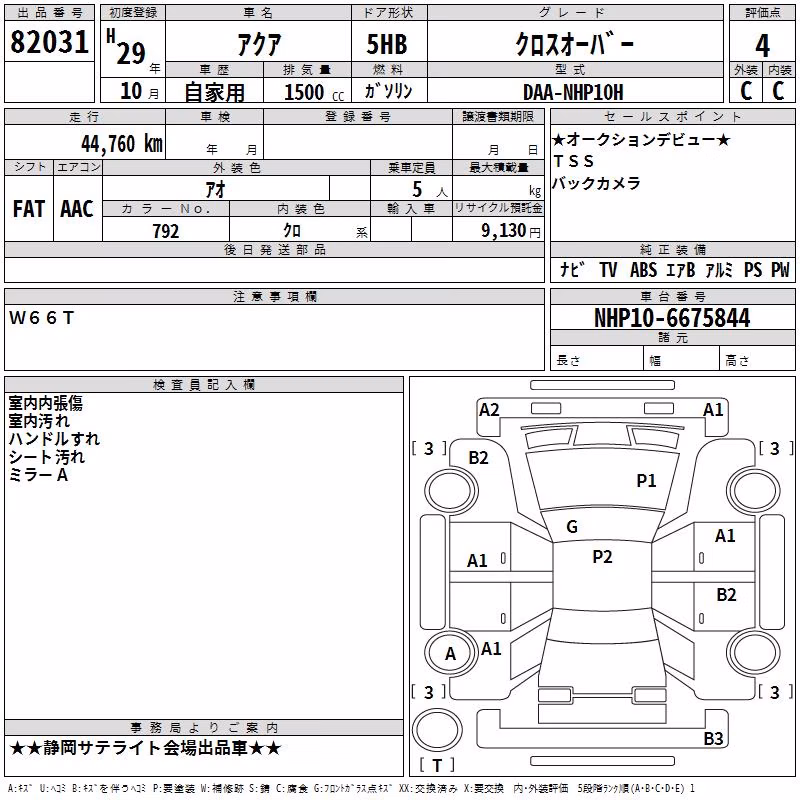
Task: Select the lot number 82031
Action: point(49,42)
